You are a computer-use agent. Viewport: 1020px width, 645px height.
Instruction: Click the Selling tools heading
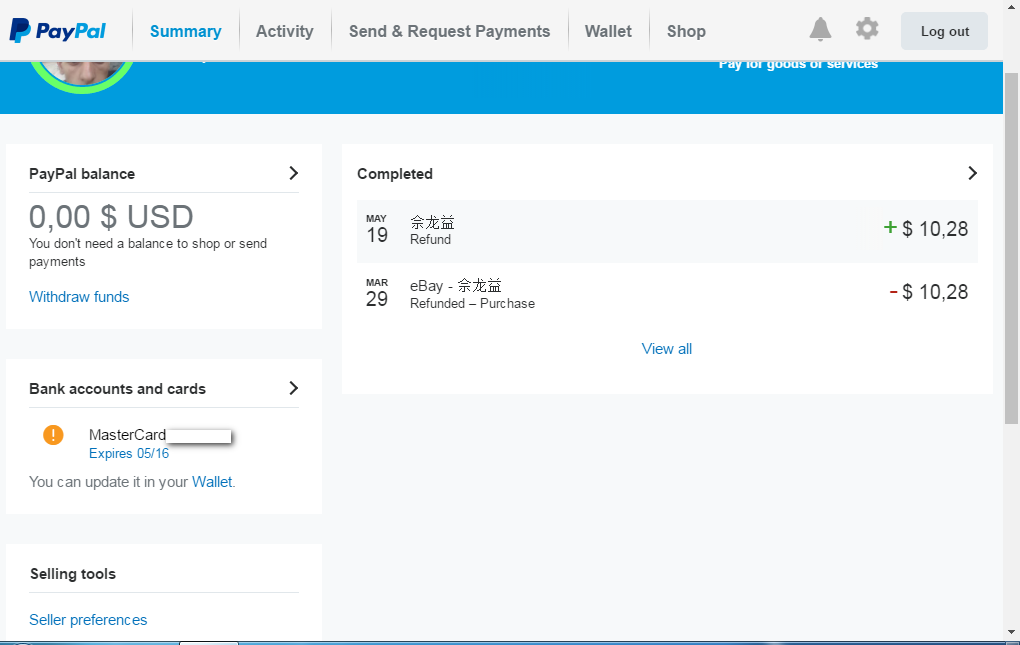73,574
